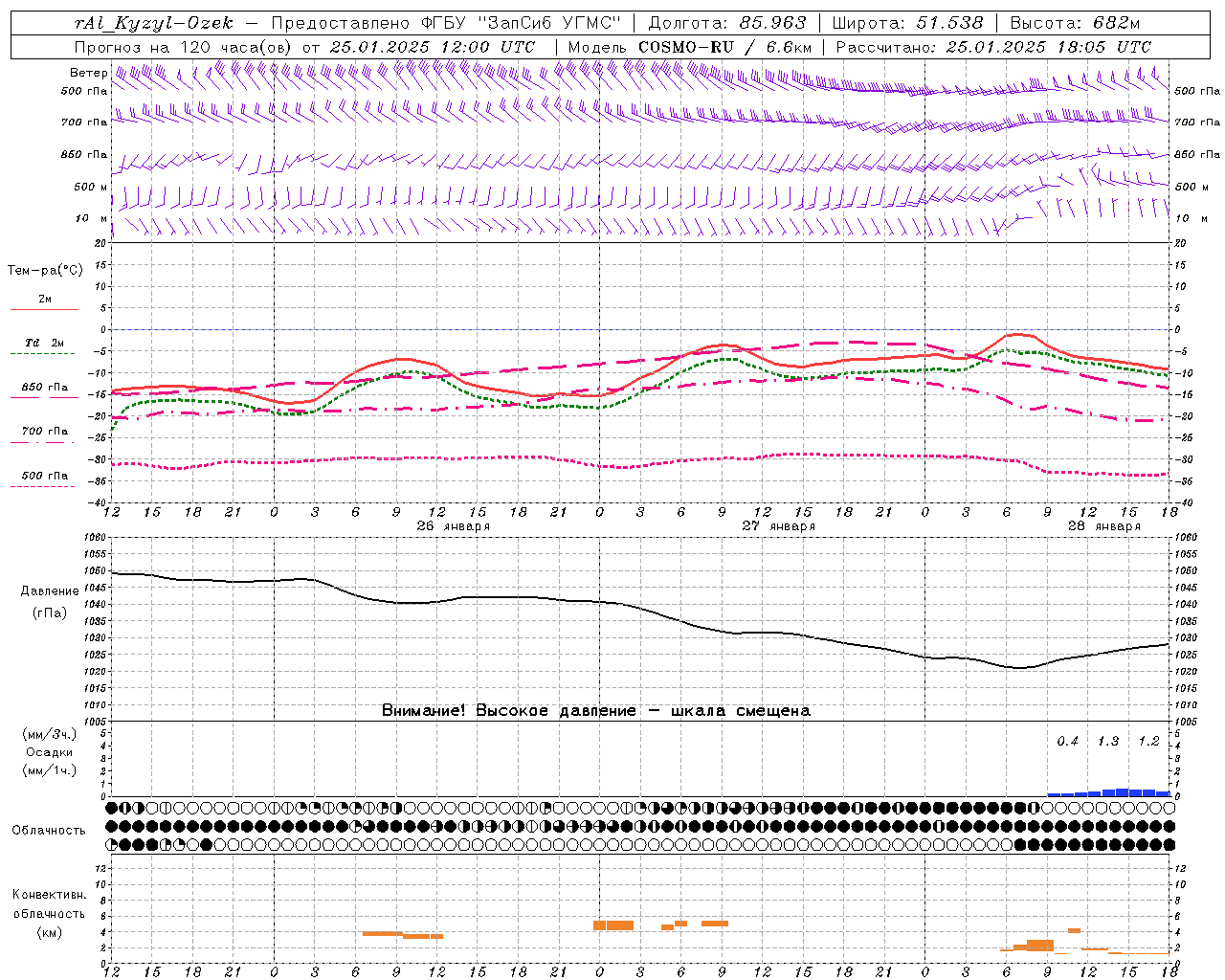Click the Давление pressure section label
1225x980 pixels.
pos(50,591)
